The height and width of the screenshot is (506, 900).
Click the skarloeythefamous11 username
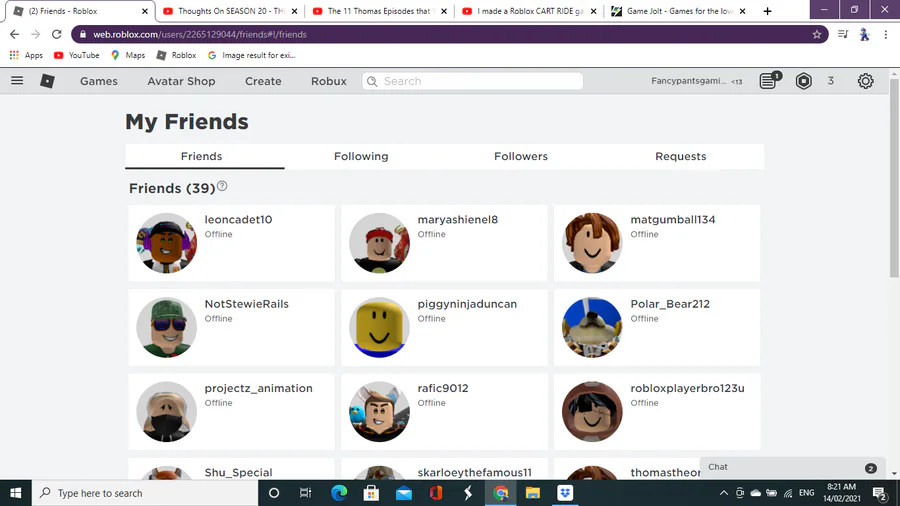474,472
